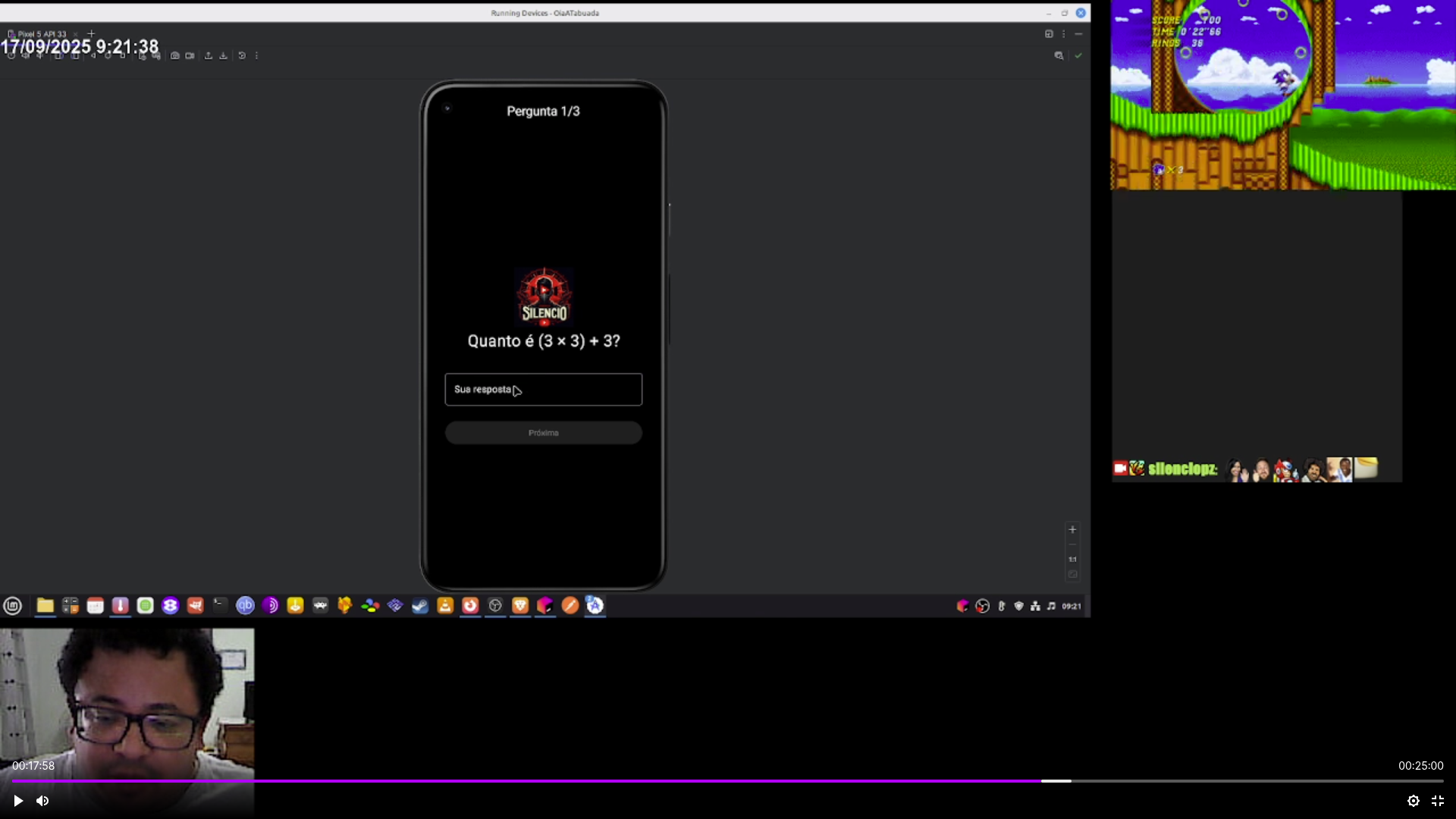Take emulator screenshot with camera icon
This screenshot has width=1456, height=819.
175,55
